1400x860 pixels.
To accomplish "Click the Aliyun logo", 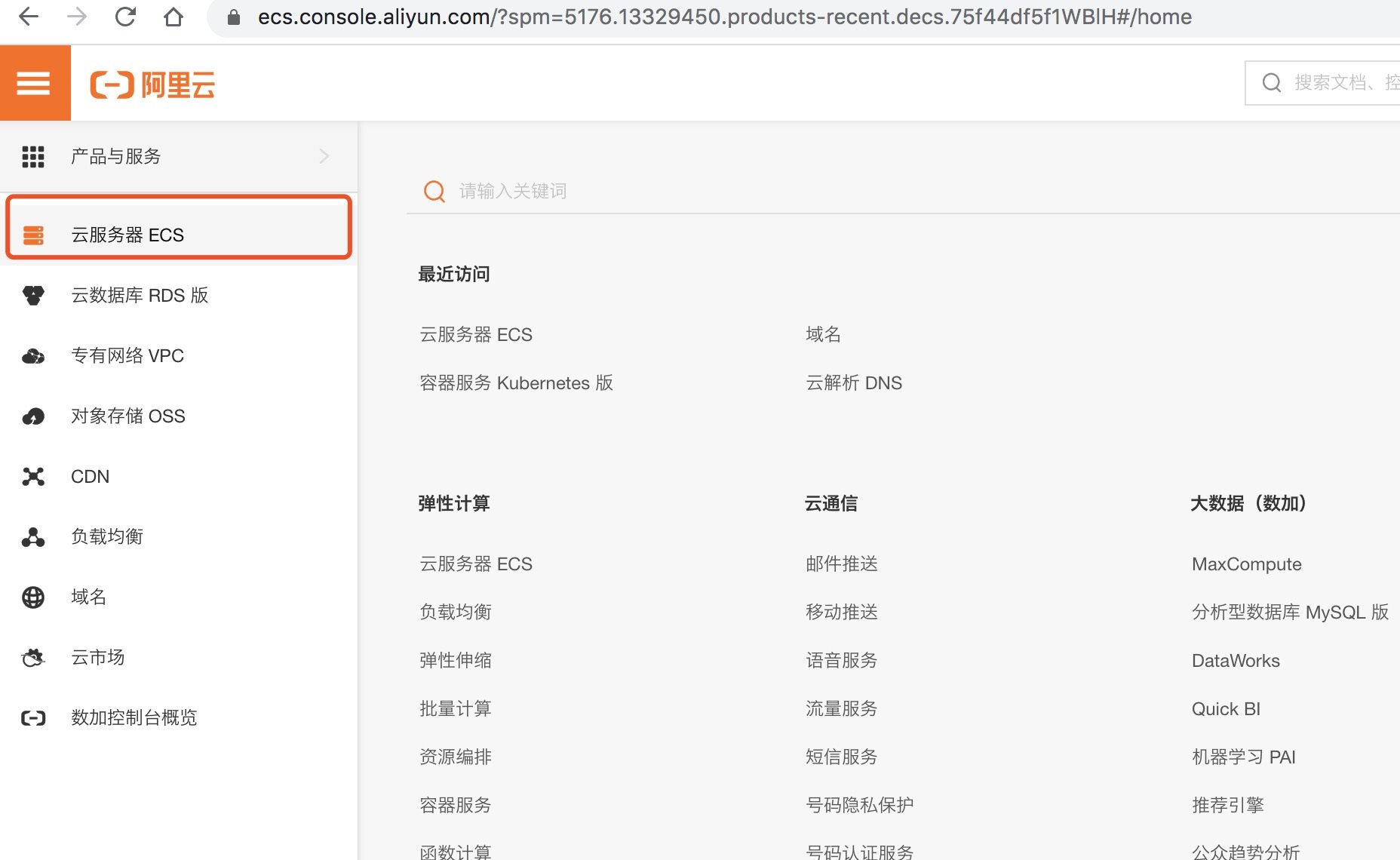I will tap(152, 84).
